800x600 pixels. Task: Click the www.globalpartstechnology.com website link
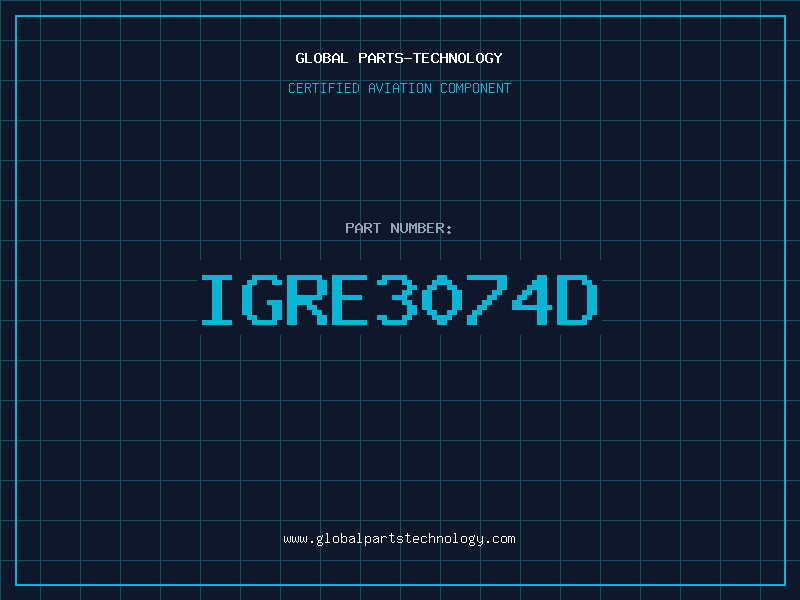[399, 539]
